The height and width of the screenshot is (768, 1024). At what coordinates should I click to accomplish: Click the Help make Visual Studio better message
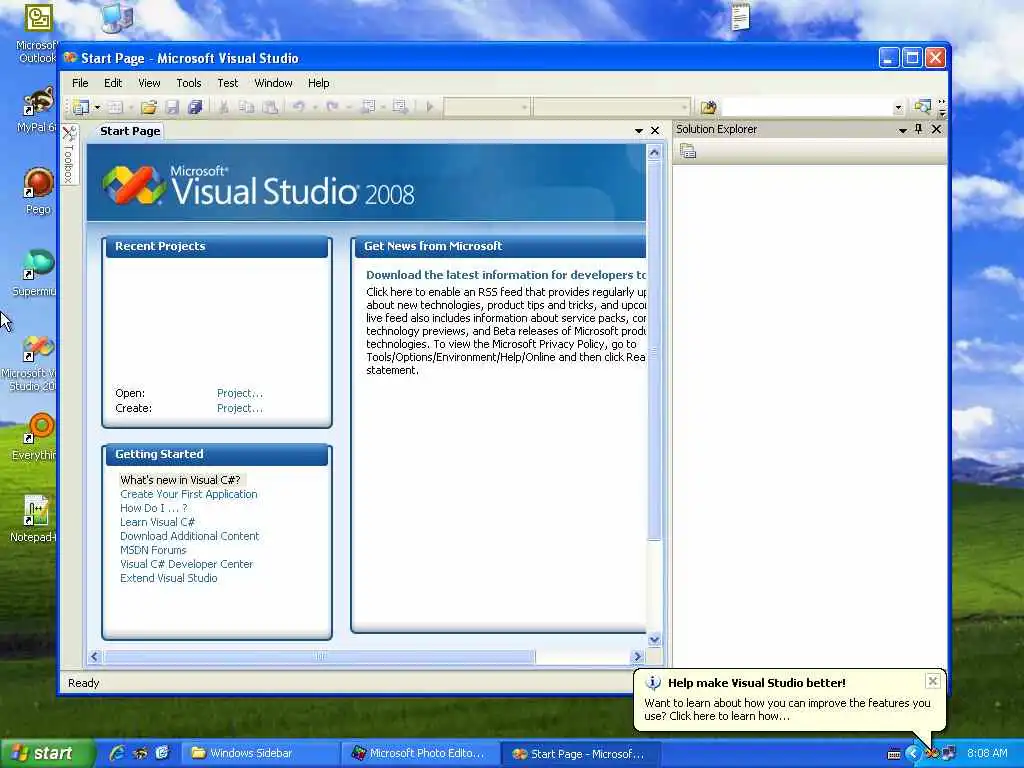click(787, 709)
